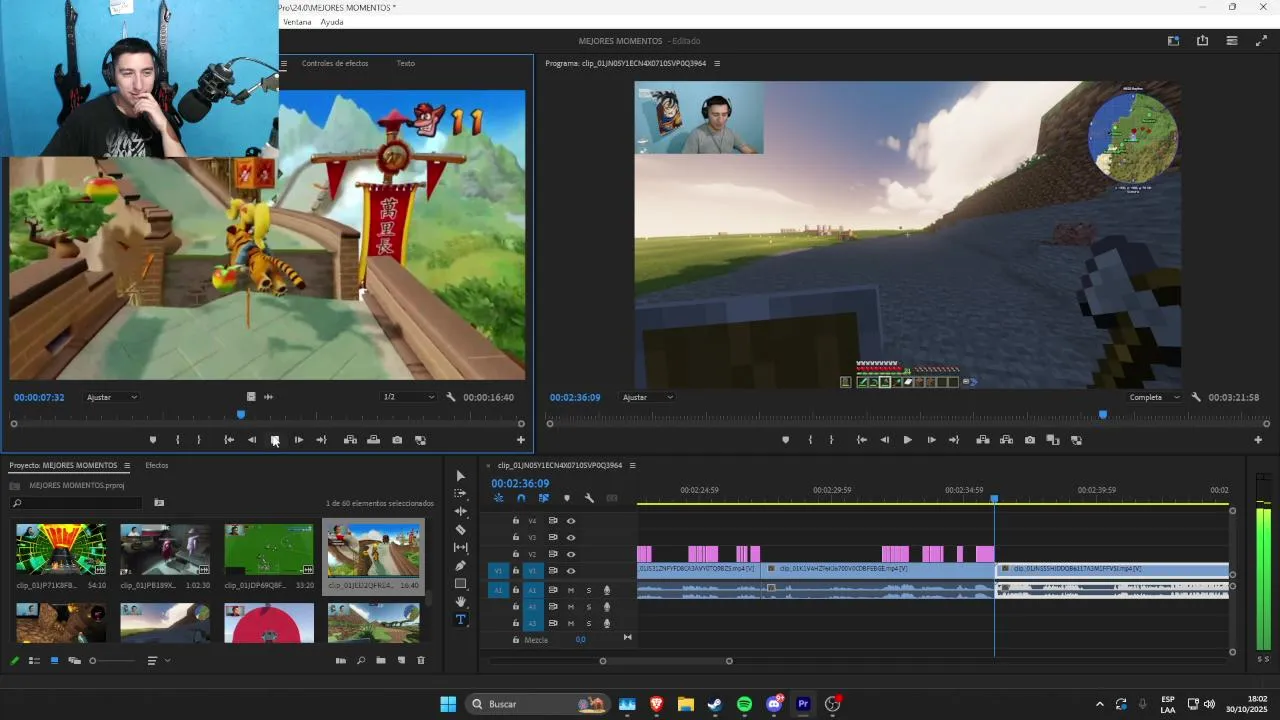Export frame from Source monitor
Viewport: 1280px width, 720px height.
tap(397, 440)
